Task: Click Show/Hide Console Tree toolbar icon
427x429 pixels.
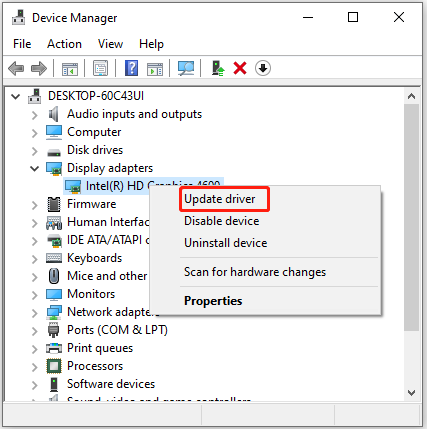Action: 70,69
